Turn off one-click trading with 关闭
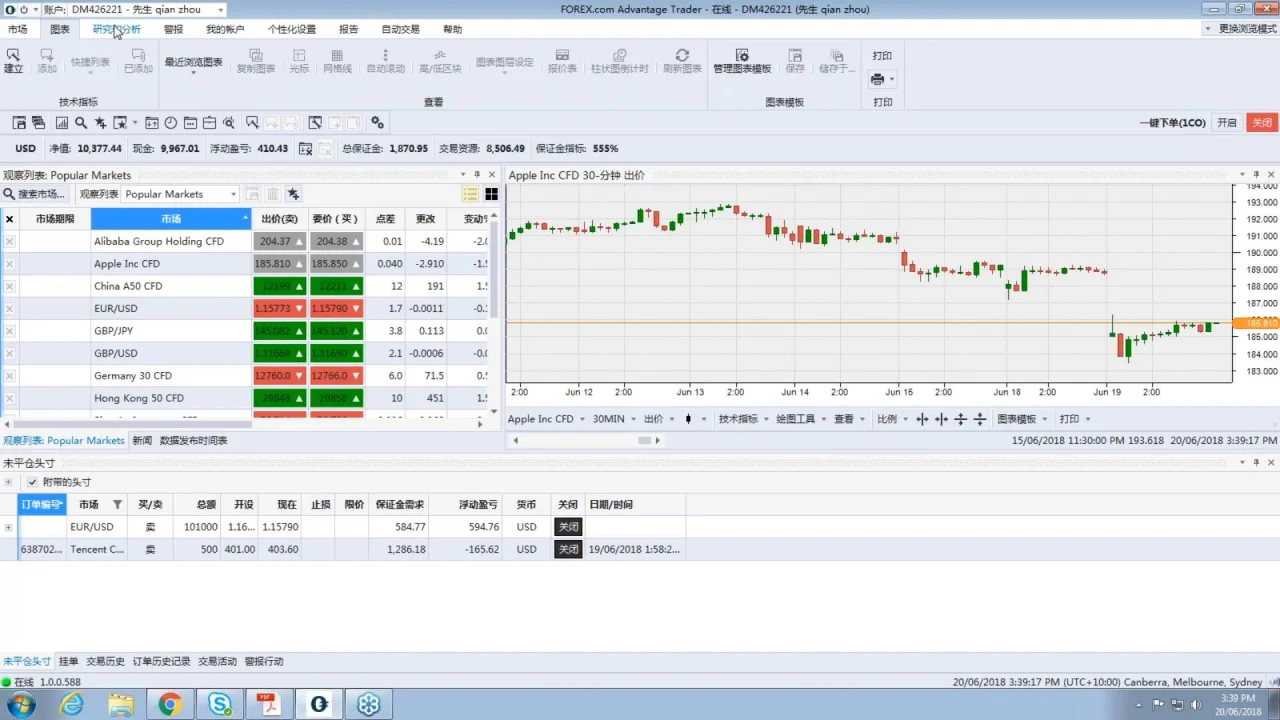 pos(1261,122)
